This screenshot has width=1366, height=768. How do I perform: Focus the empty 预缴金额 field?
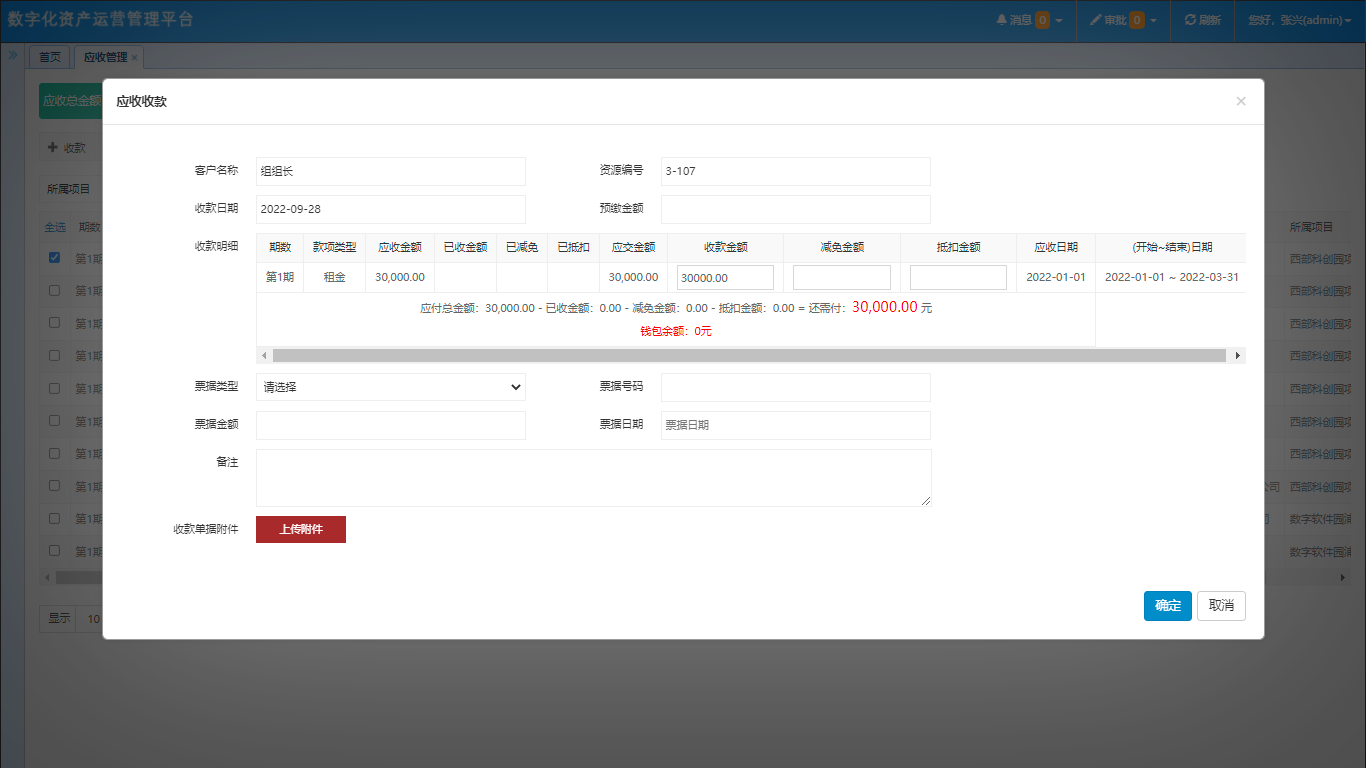[796, 209]
